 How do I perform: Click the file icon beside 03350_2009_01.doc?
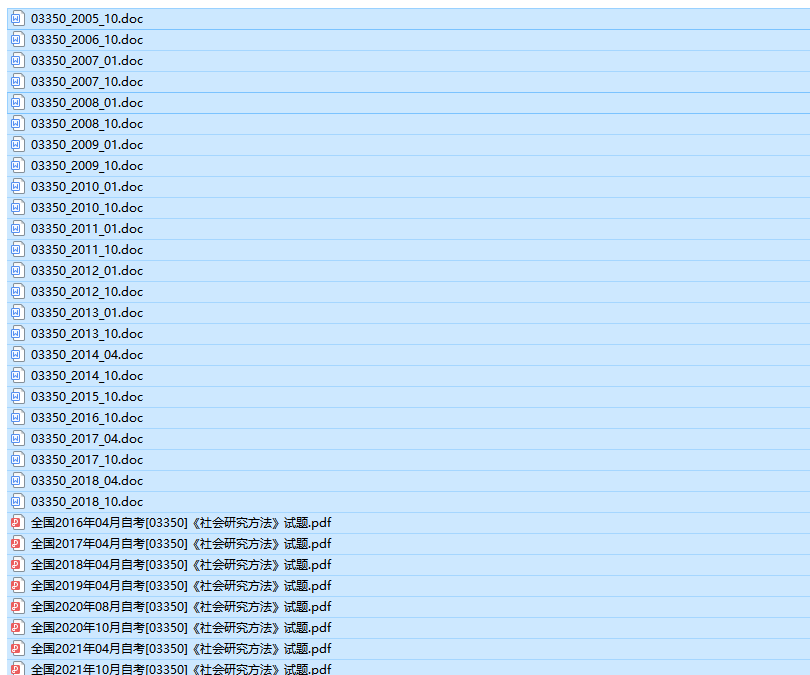click(18, 145)
